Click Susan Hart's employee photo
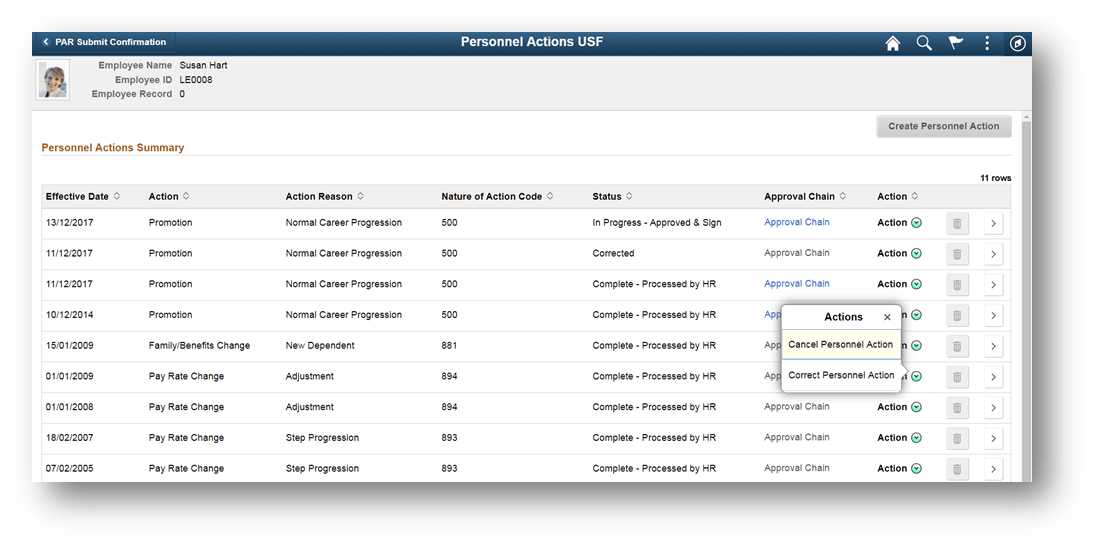This screenshot has height=547, width=1097. click(53, 80)
